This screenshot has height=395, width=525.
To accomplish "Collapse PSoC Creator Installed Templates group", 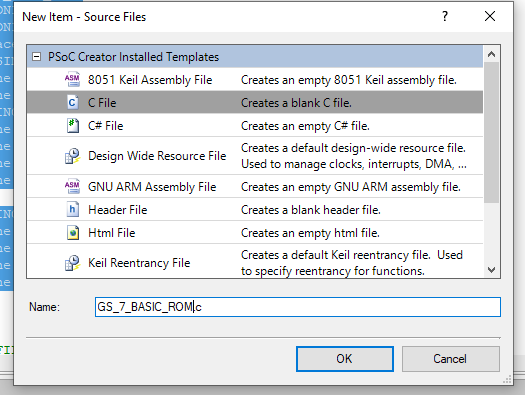I will [x=36, y=57].
